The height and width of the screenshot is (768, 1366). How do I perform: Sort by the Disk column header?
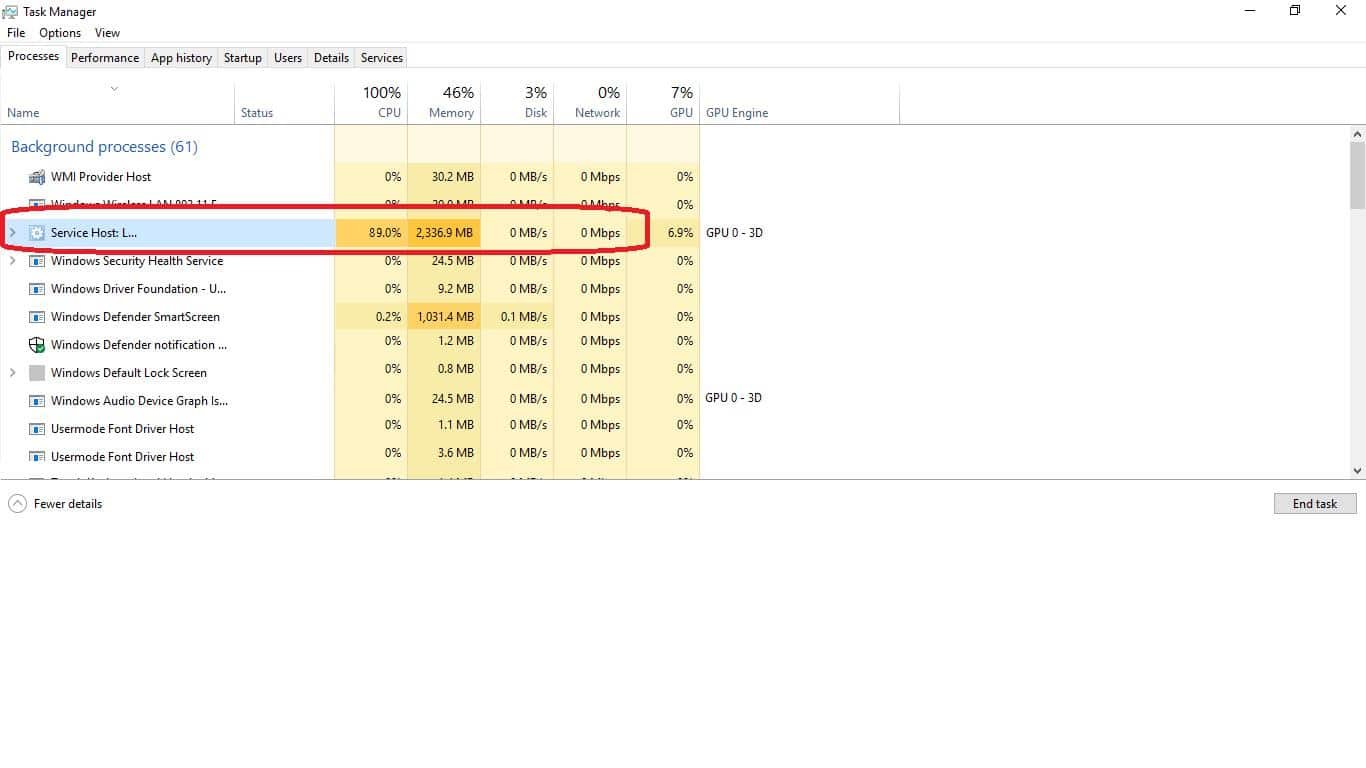click(517, 102)
